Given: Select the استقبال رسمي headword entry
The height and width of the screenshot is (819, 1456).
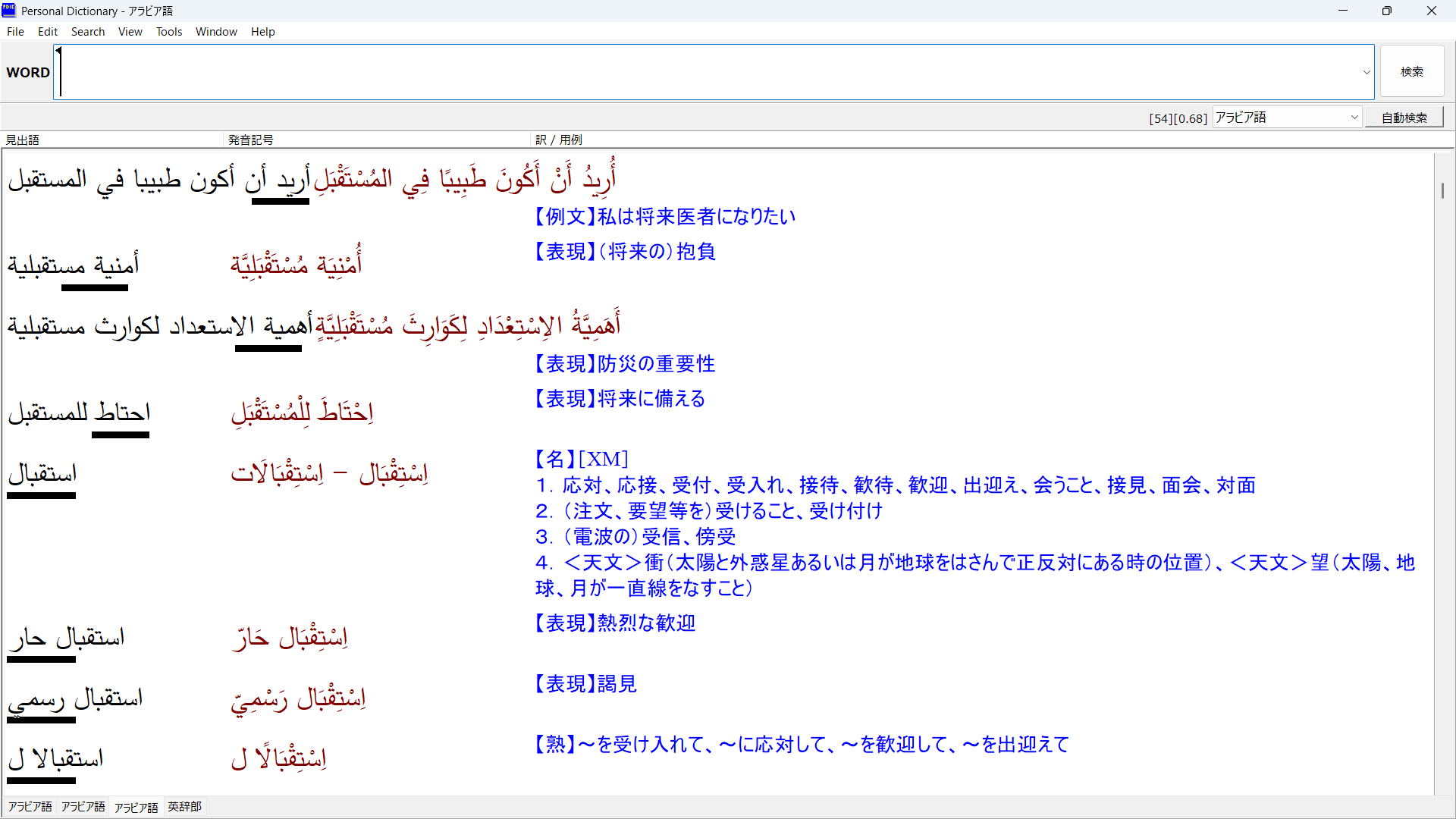Looking at the screenshot, I should pos(75,698).
